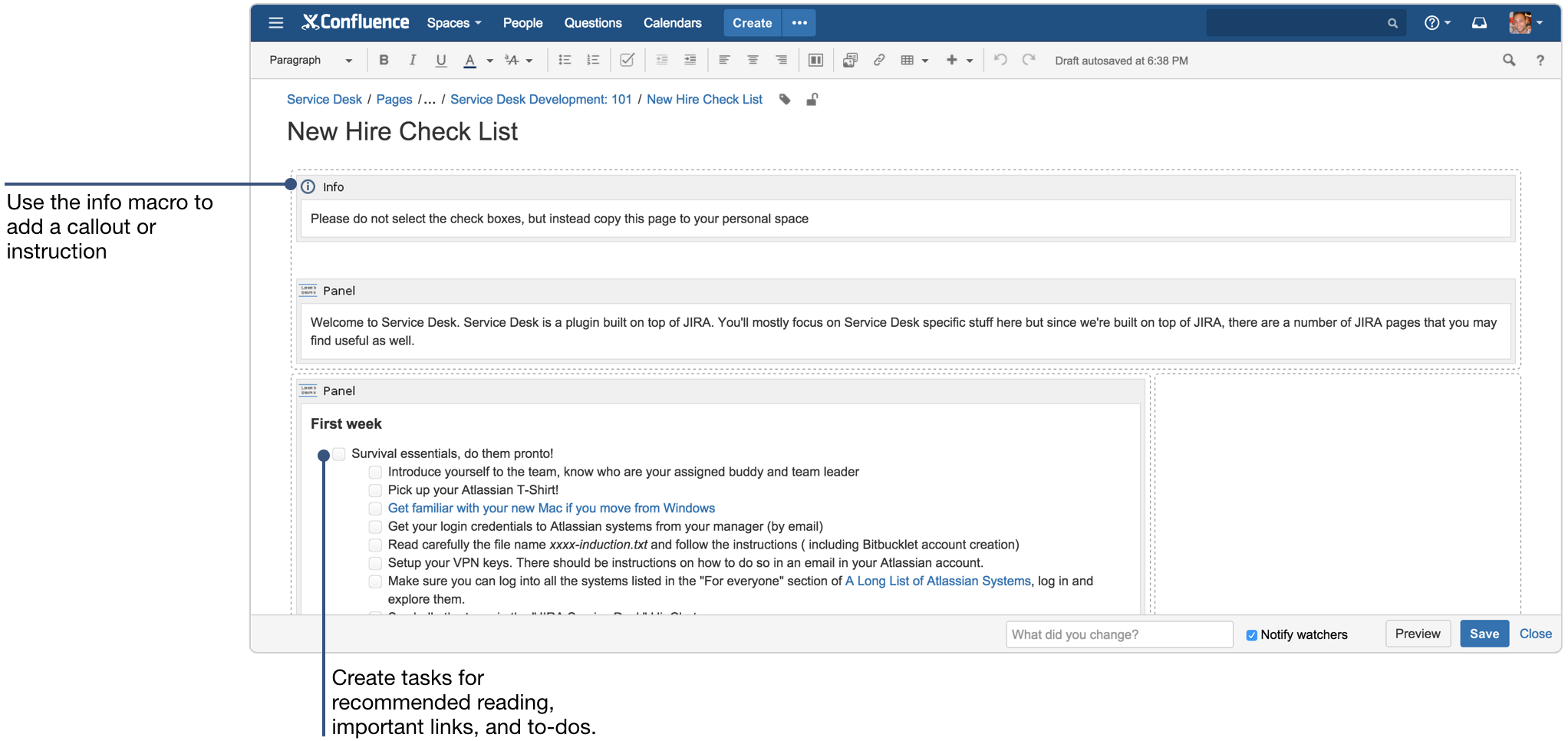Insert a task list
This screenshot has width=1568, height=741.
[627, 60]
